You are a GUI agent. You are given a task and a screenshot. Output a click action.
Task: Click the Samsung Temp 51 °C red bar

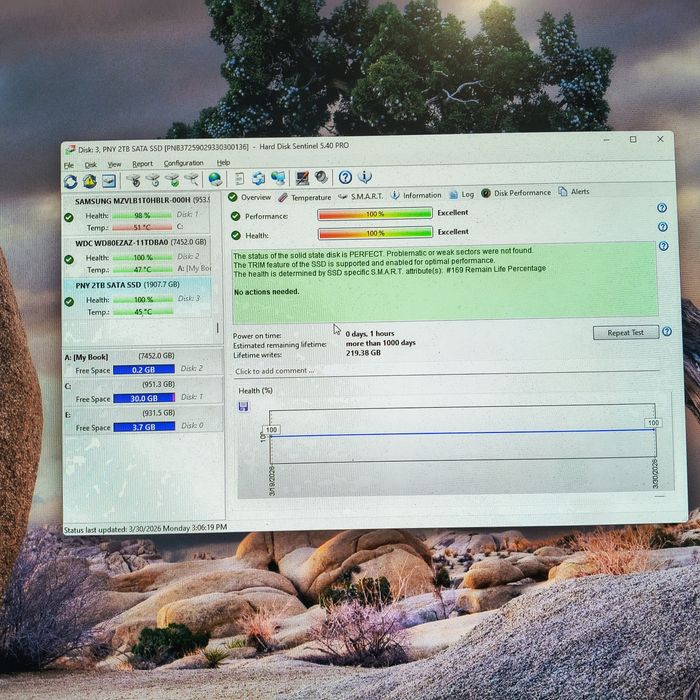142,228
